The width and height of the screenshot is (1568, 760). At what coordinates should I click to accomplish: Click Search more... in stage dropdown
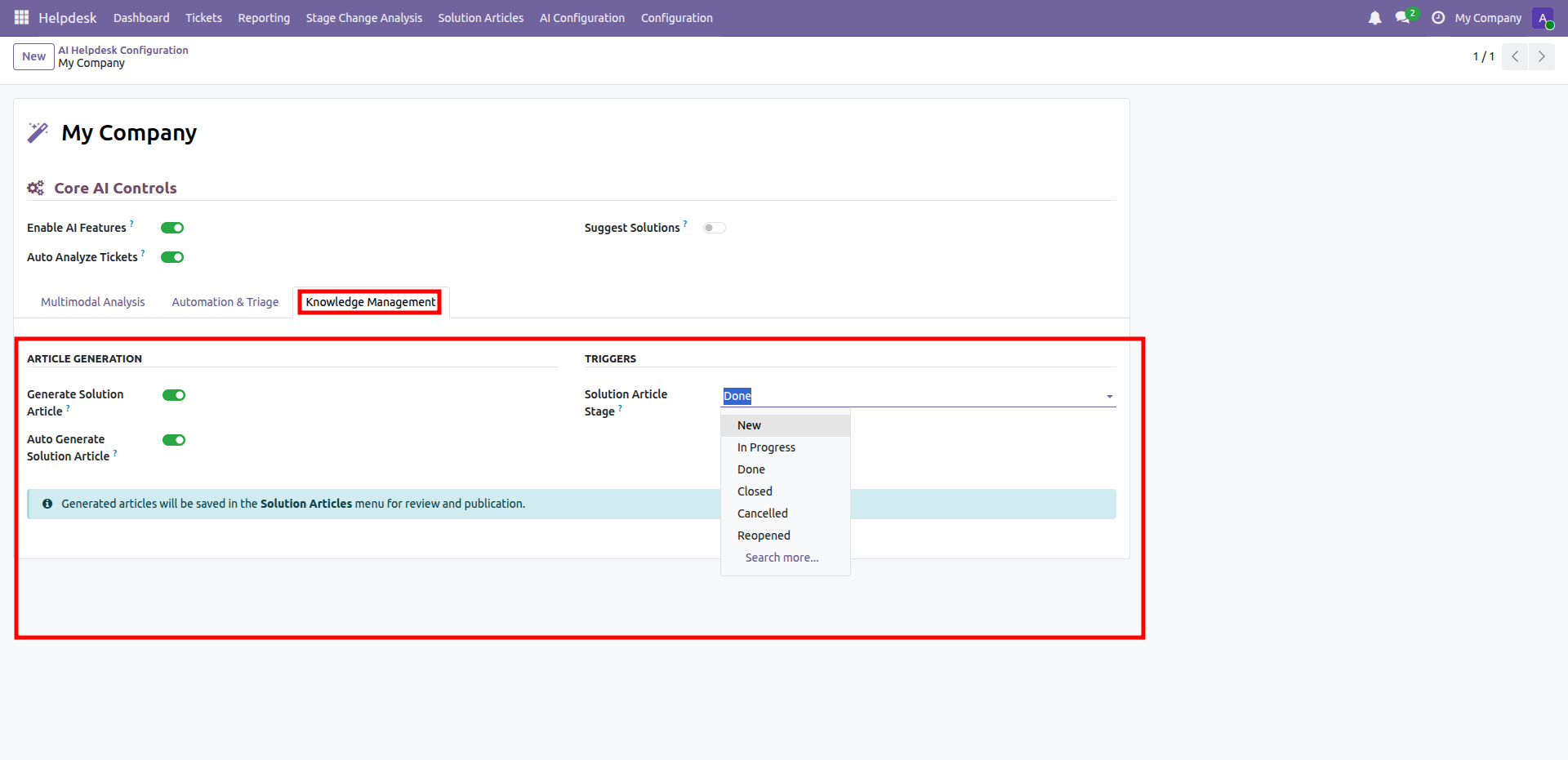coord(786,558)
